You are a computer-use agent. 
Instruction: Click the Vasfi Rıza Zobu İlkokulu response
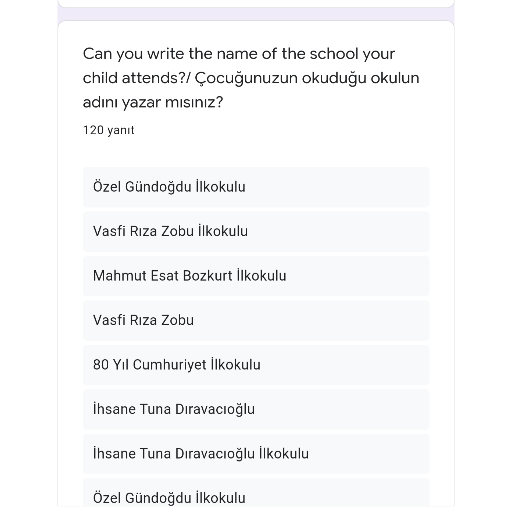coord(256,231)
